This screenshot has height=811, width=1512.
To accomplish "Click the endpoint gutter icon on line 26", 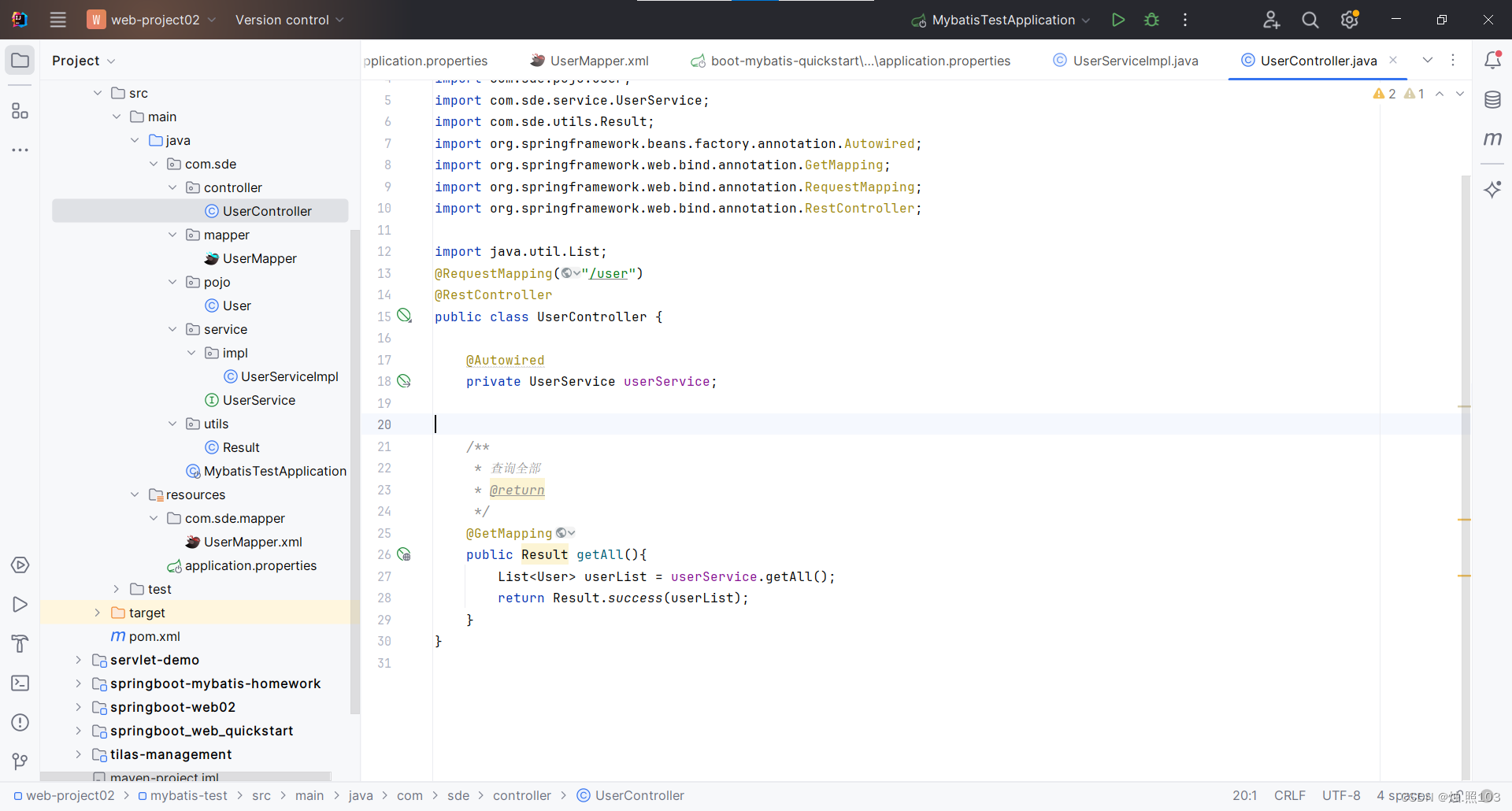I will coord(404,554).
